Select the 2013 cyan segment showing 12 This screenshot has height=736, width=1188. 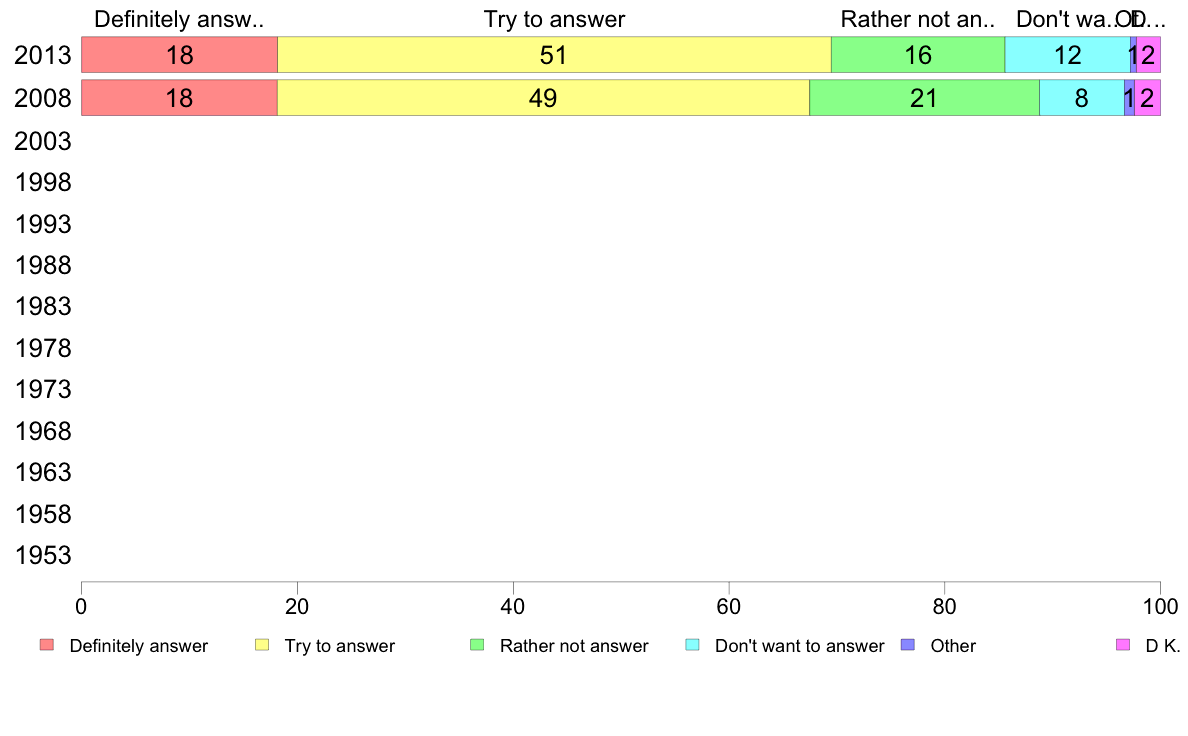pyautogui.click(x=1068, y=55)
